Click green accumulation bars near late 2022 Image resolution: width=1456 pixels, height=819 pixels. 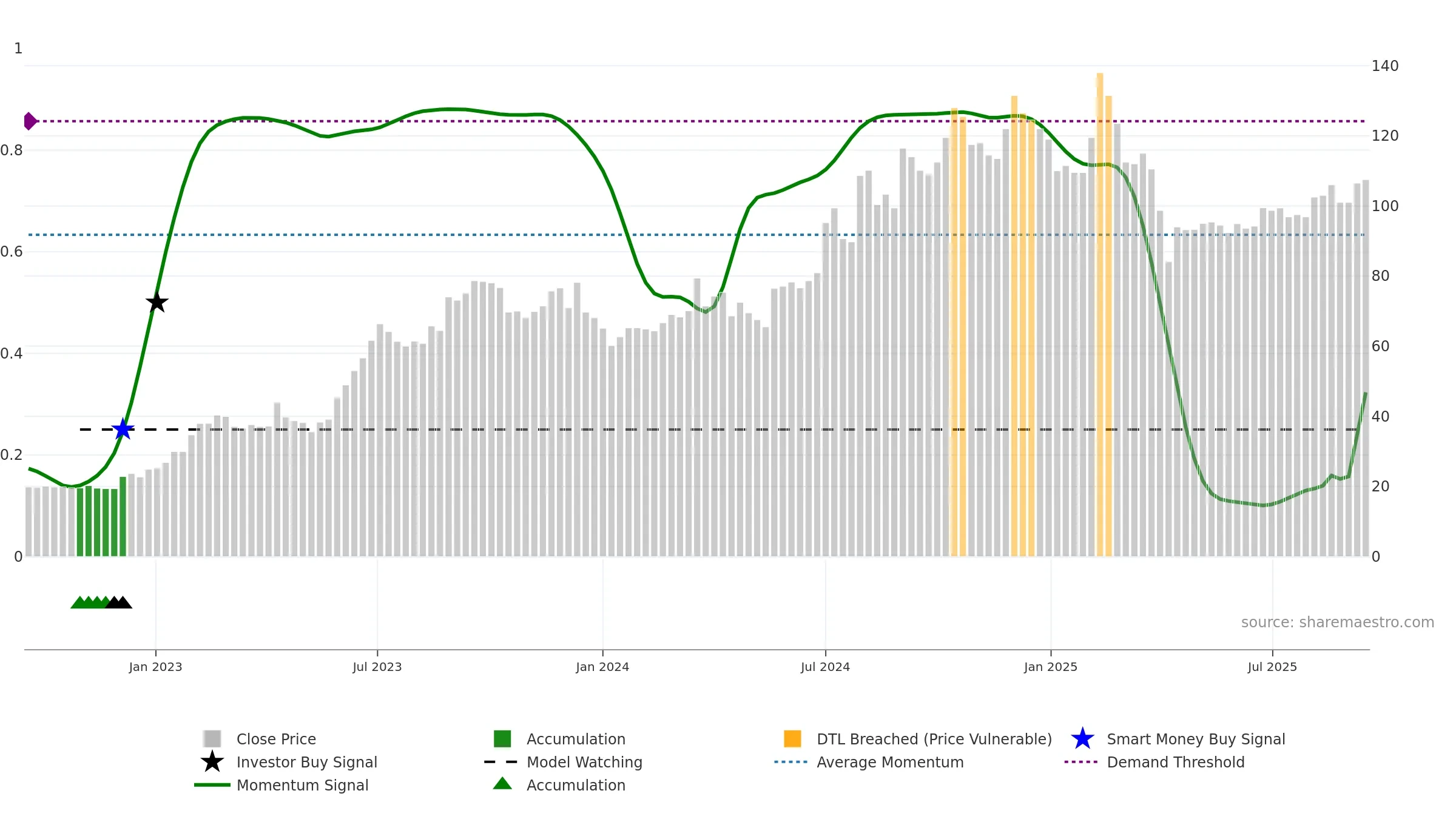101,517
